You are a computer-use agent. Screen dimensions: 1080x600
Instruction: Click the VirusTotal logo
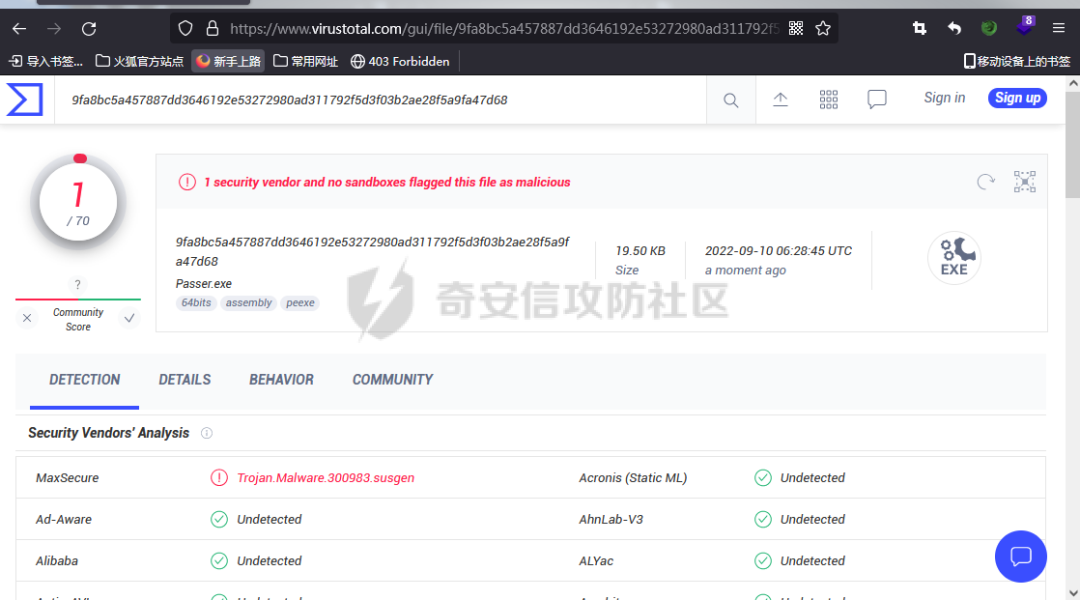(x=25, y=99)
